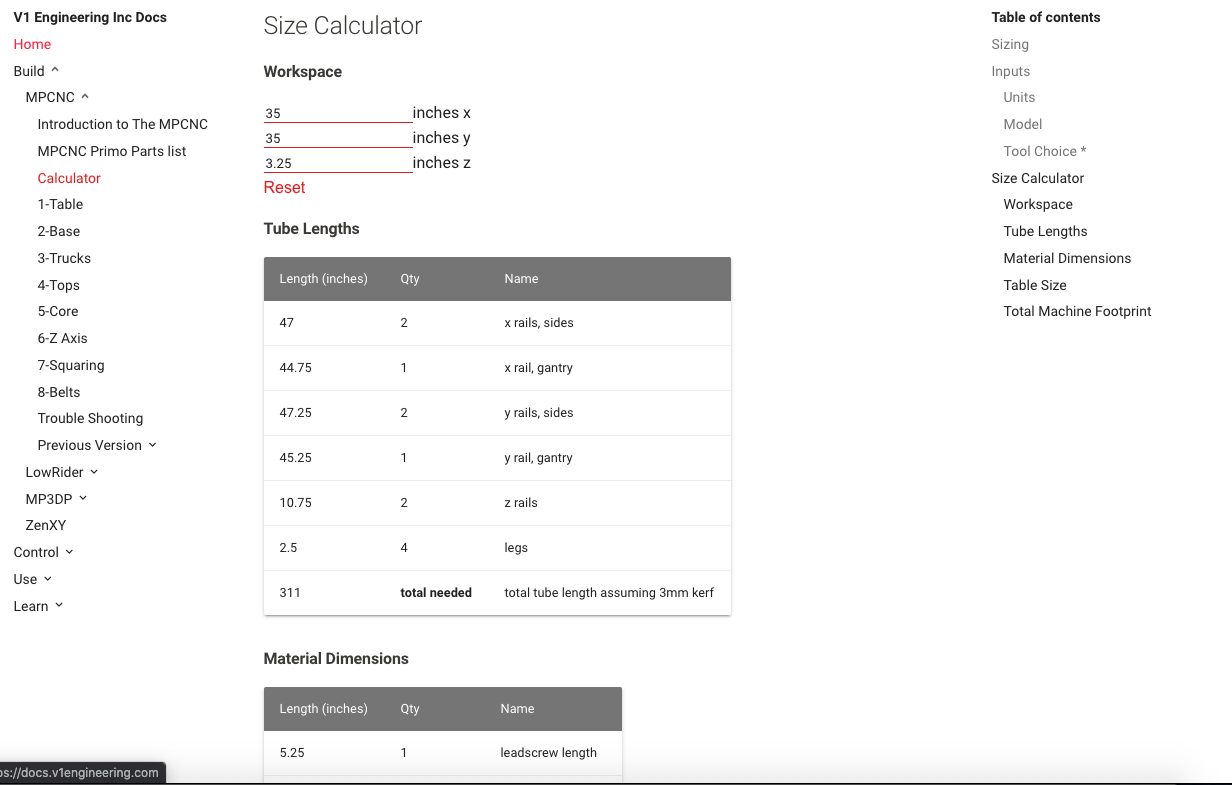The width and height of the screenshot is (1232, 785).
Task: Click the 5.25 leadscrew length value
Action: pyautogui.click(x=292, y=753)
